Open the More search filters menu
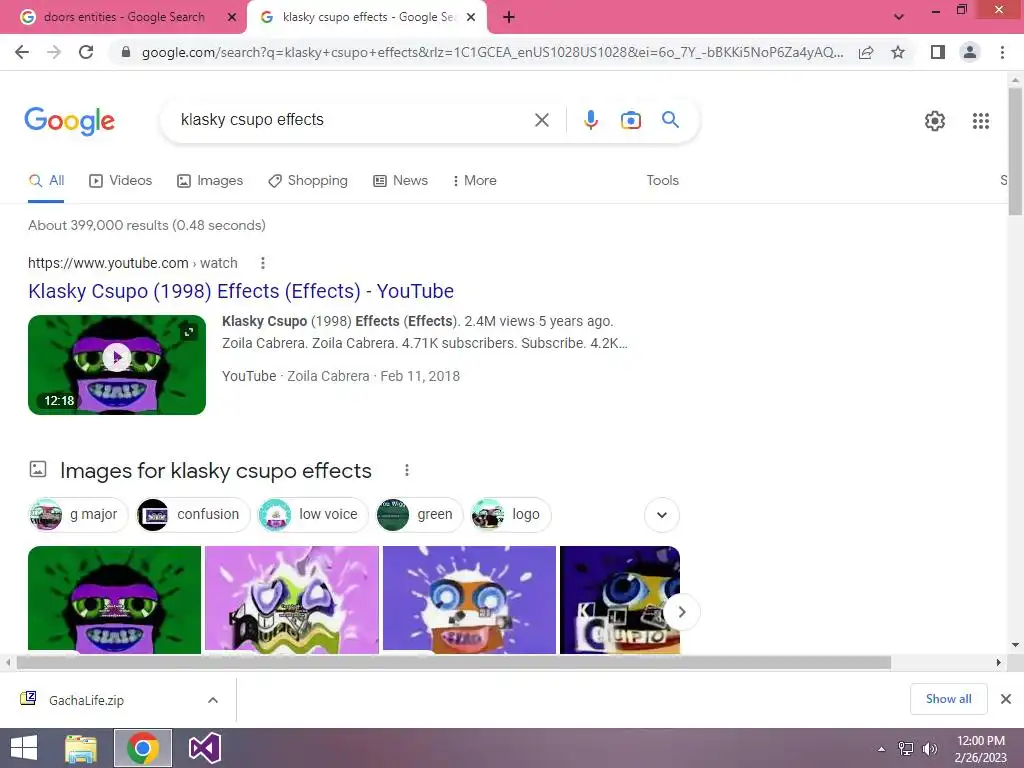 475,180
